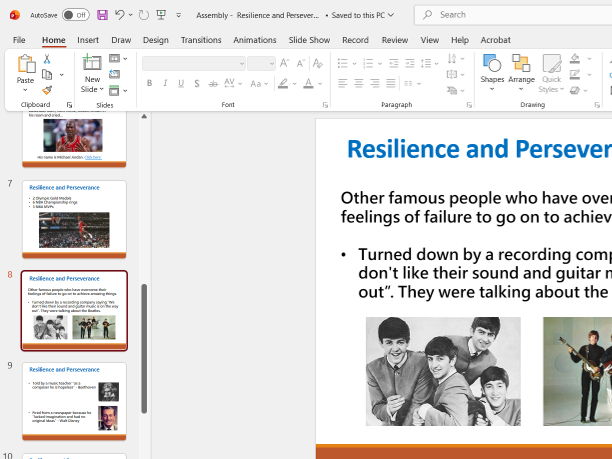
Task: Click the Justify alignment icon
Action: [391, 83]
